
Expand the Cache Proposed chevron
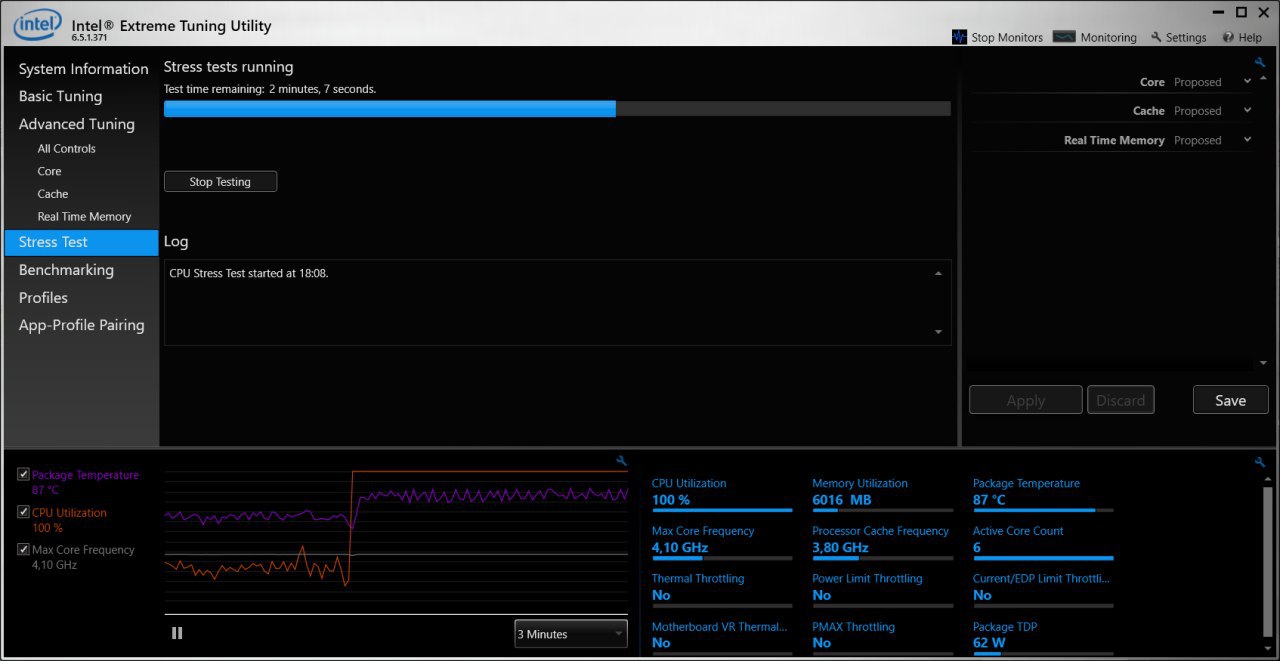(1247, 111)
